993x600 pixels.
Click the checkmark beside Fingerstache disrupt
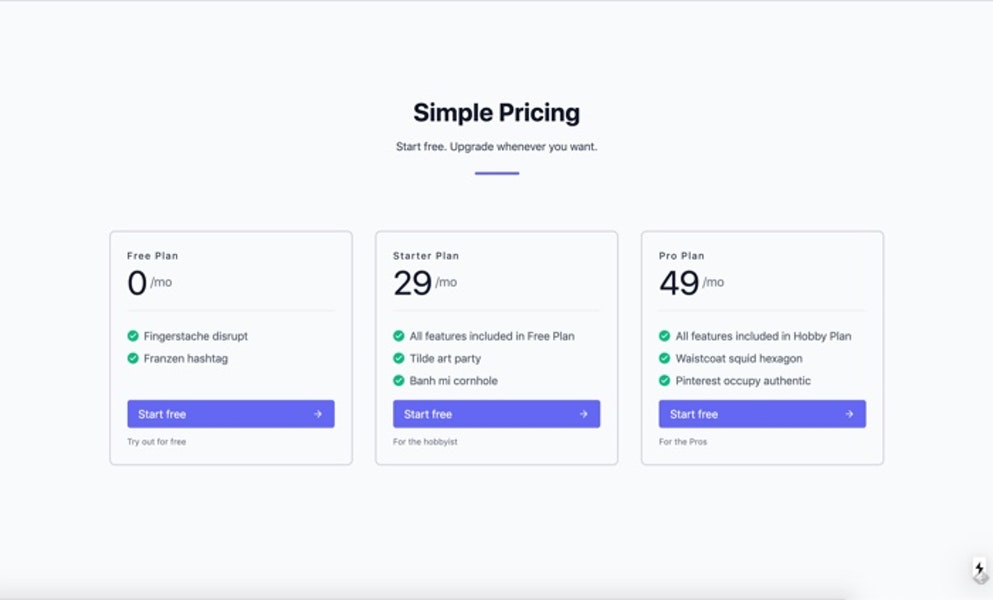131,336
